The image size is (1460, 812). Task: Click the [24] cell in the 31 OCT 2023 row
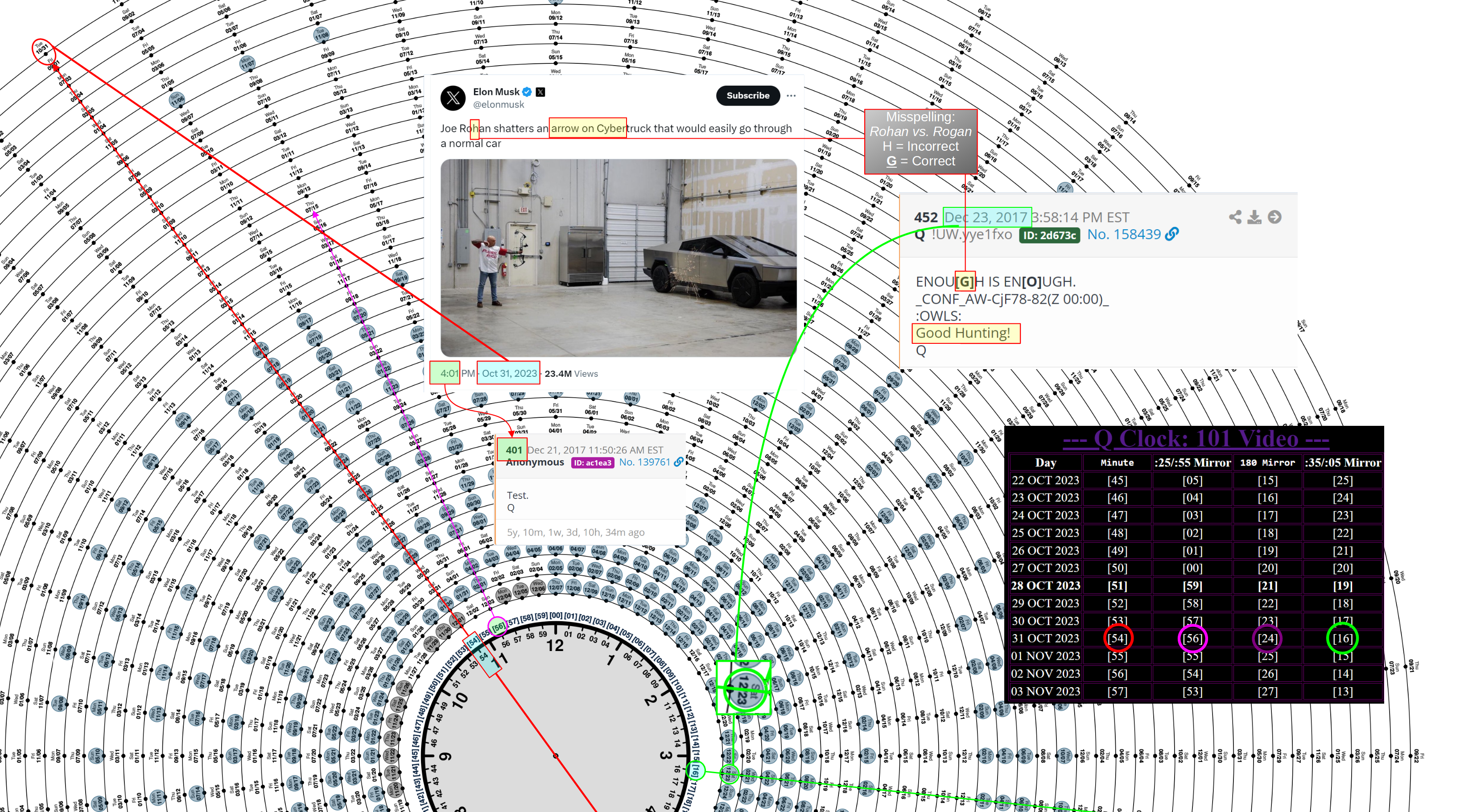tap(1267, 638)
